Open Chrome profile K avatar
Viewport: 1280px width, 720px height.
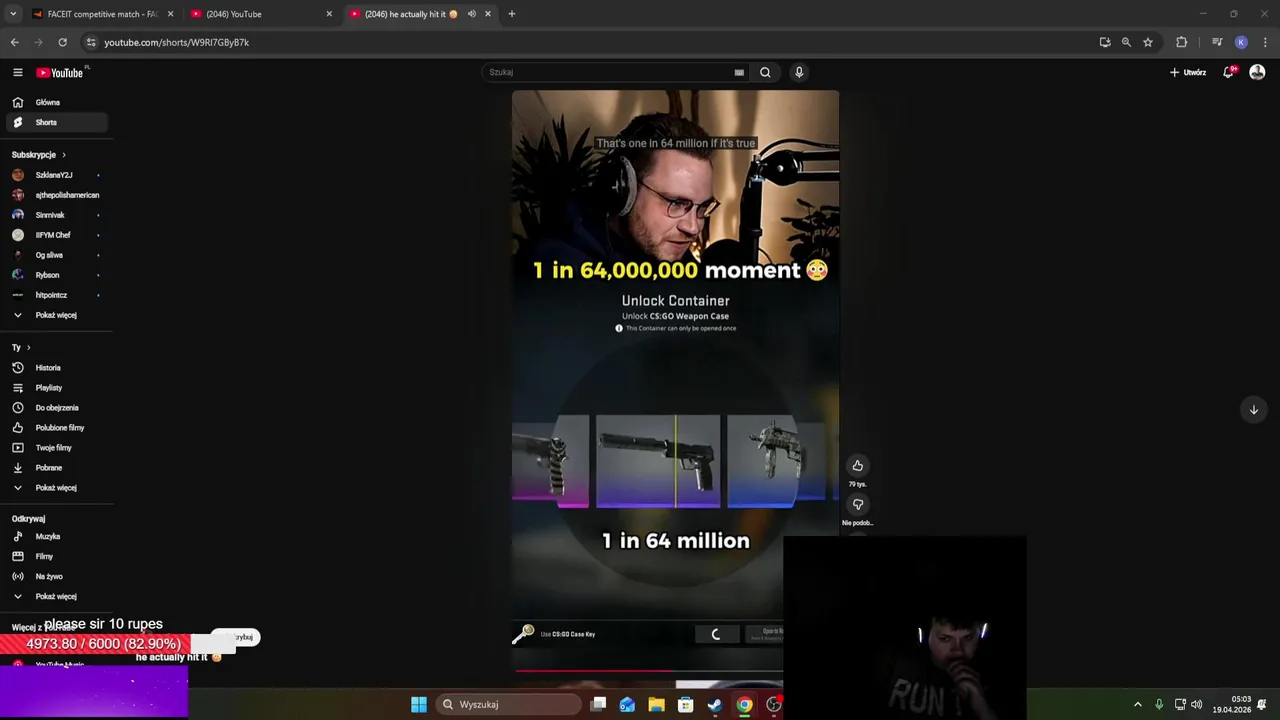1241,42
